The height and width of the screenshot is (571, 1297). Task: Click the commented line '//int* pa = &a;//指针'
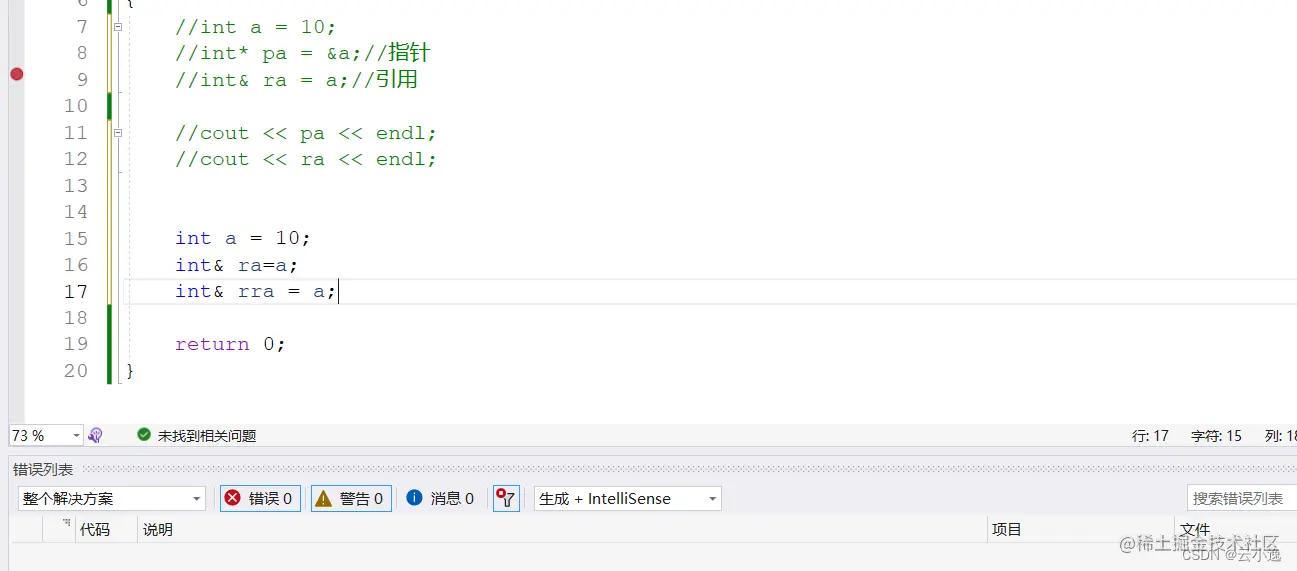303,53
